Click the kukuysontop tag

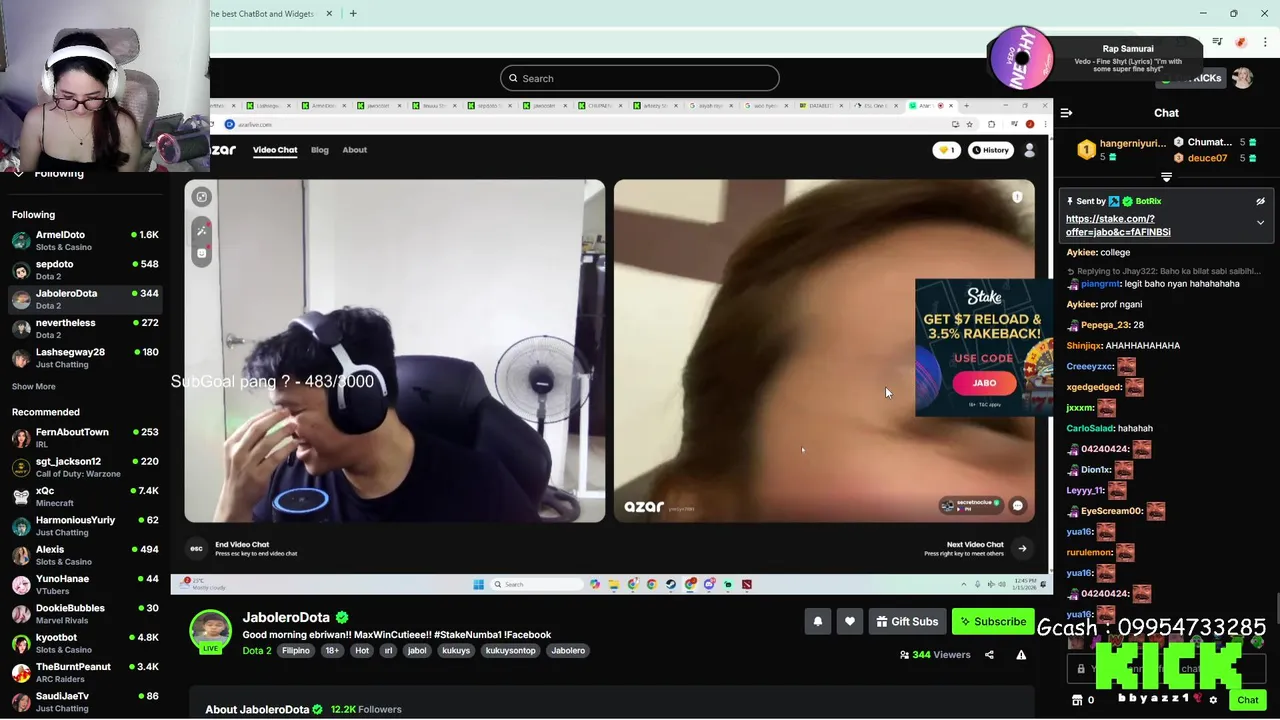tap(510, 651)
